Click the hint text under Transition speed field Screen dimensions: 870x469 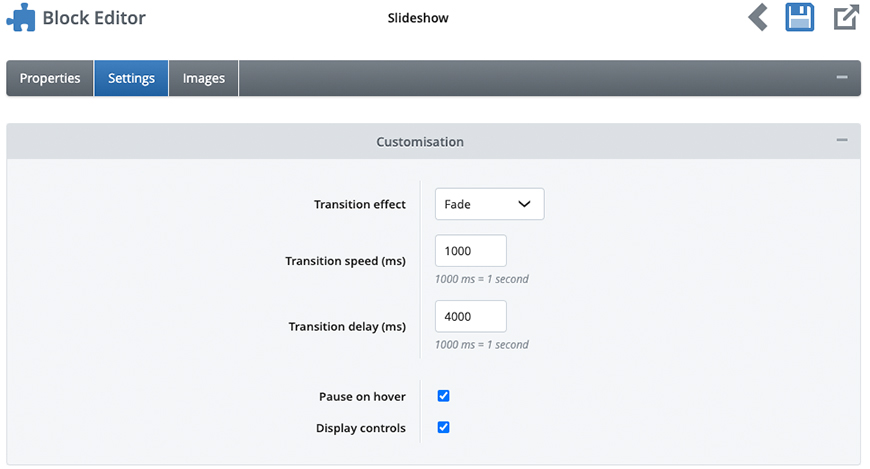coord(482,279)
